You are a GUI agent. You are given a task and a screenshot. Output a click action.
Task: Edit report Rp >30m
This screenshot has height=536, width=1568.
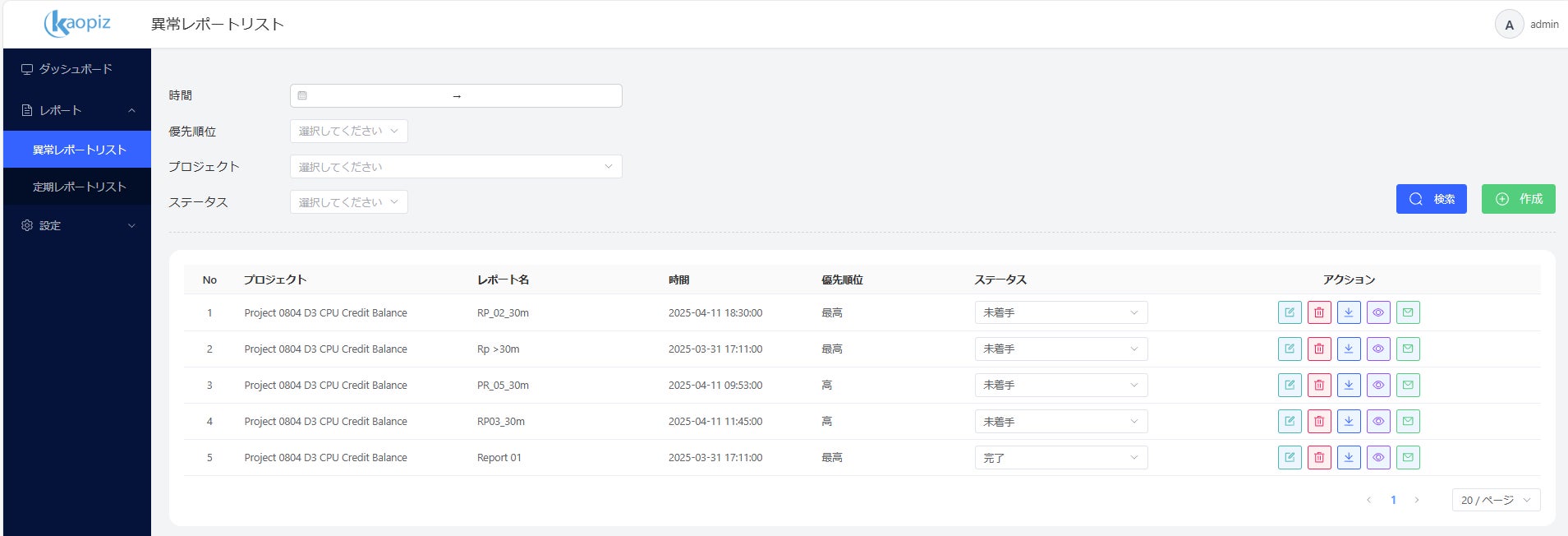click(x=1290, y=349)
